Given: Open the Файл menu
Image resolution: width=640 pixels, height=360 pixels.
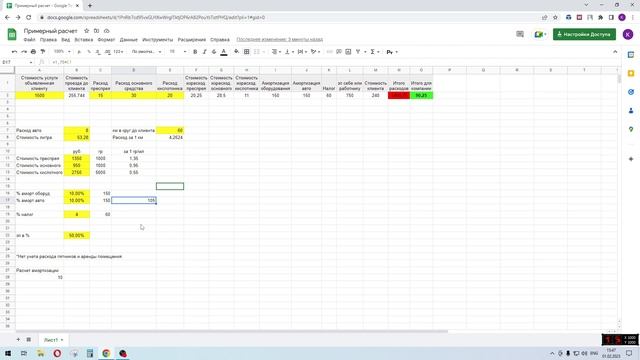Looking at the screenshot, I should pos(29,40).
